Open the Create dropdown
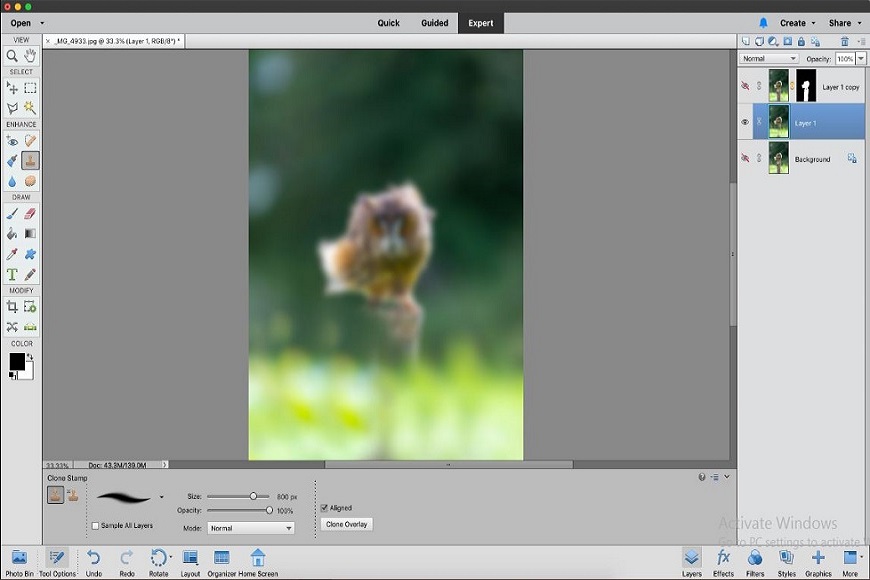Screen dimensions: 870x580 [798, 23]
